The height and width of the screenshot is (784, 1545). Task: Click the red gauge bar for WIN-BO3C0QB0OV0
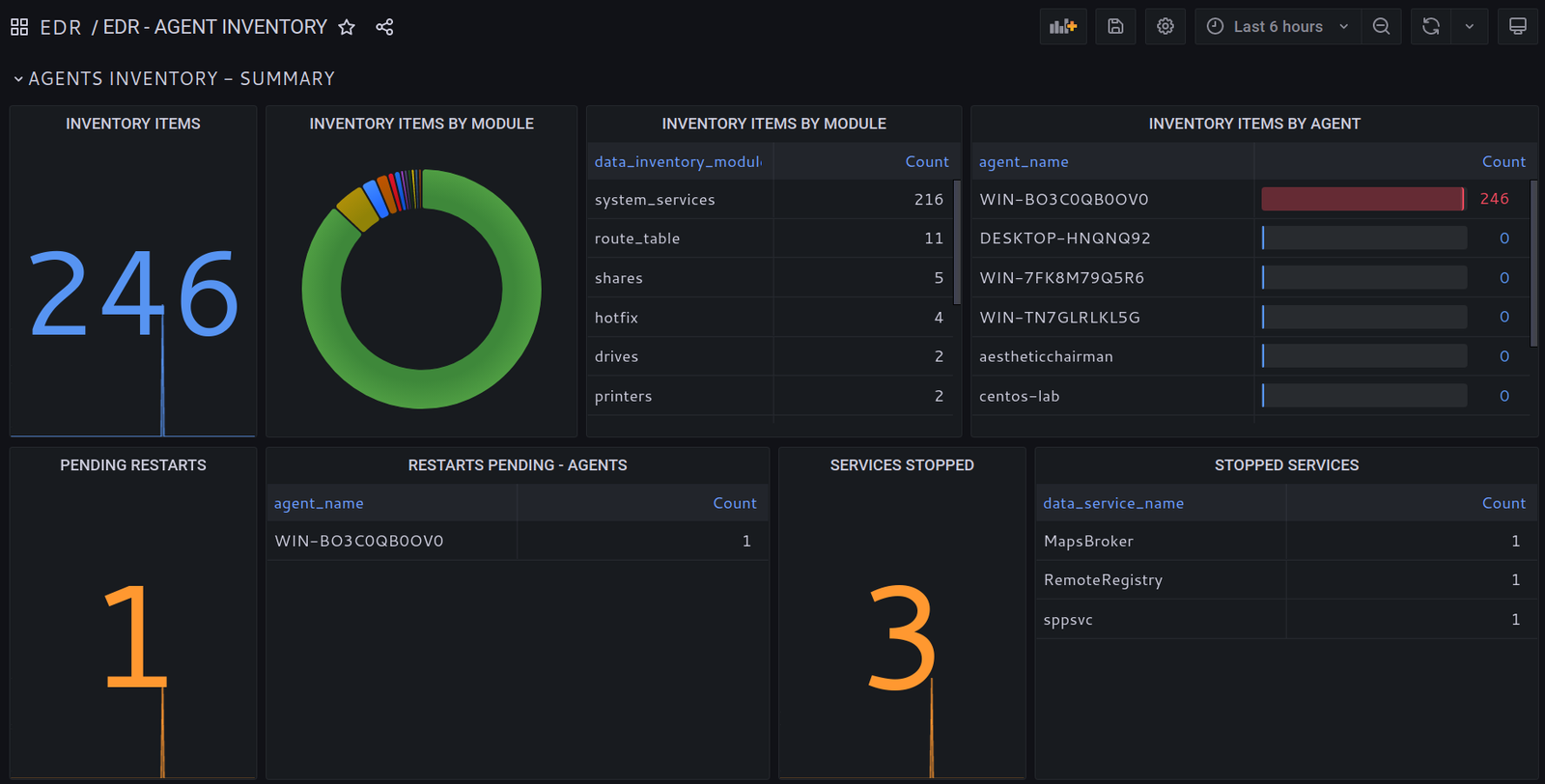[1362, 199]
